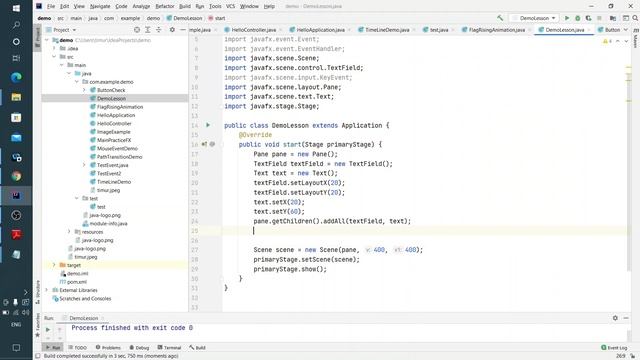Image resolution: width=640 pixels, height=360 pixels.
Task: Expand the .idea folder
Action: point(54,48)
